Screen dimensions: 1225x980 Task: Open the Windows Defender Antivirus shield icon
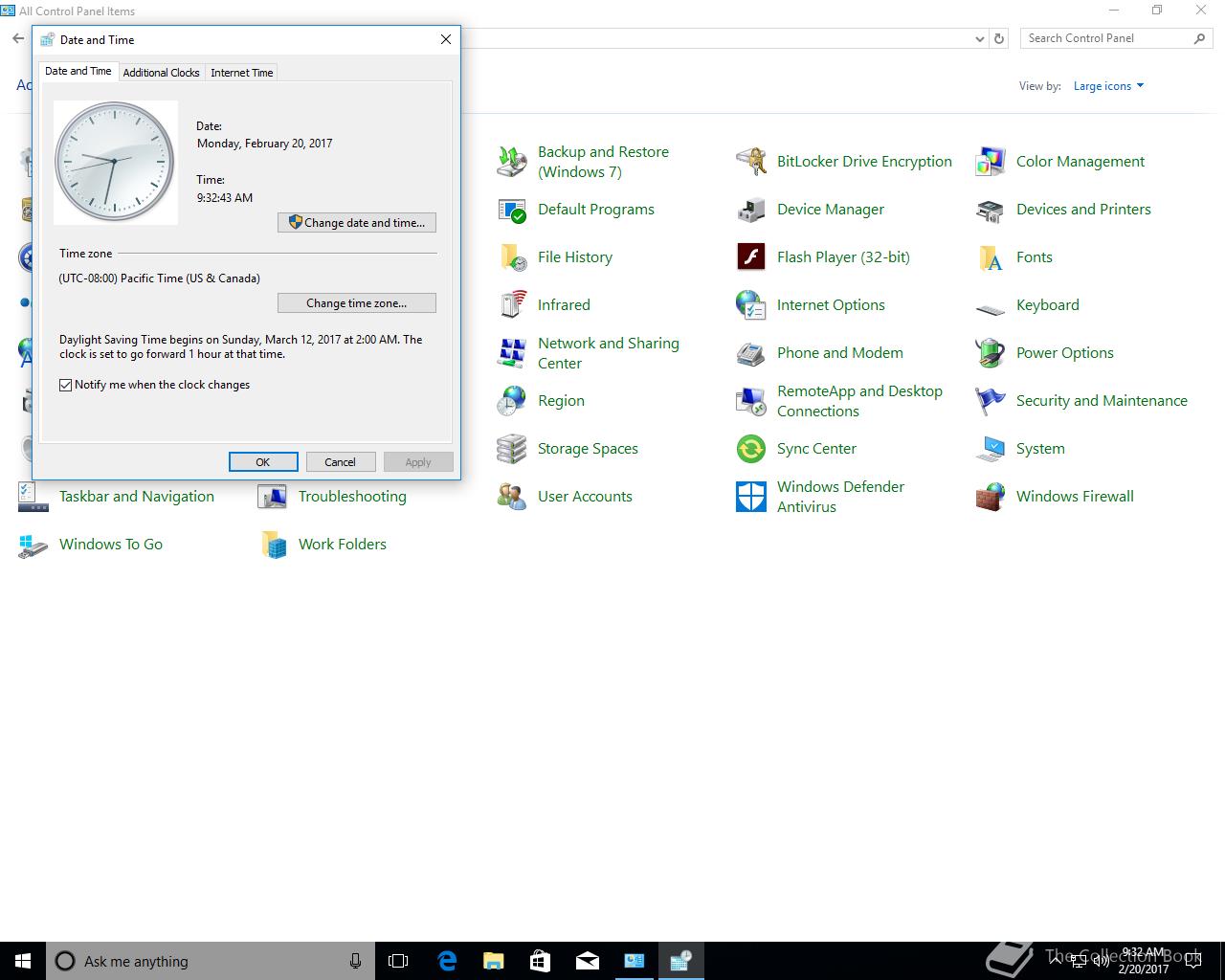coord(751,497)
